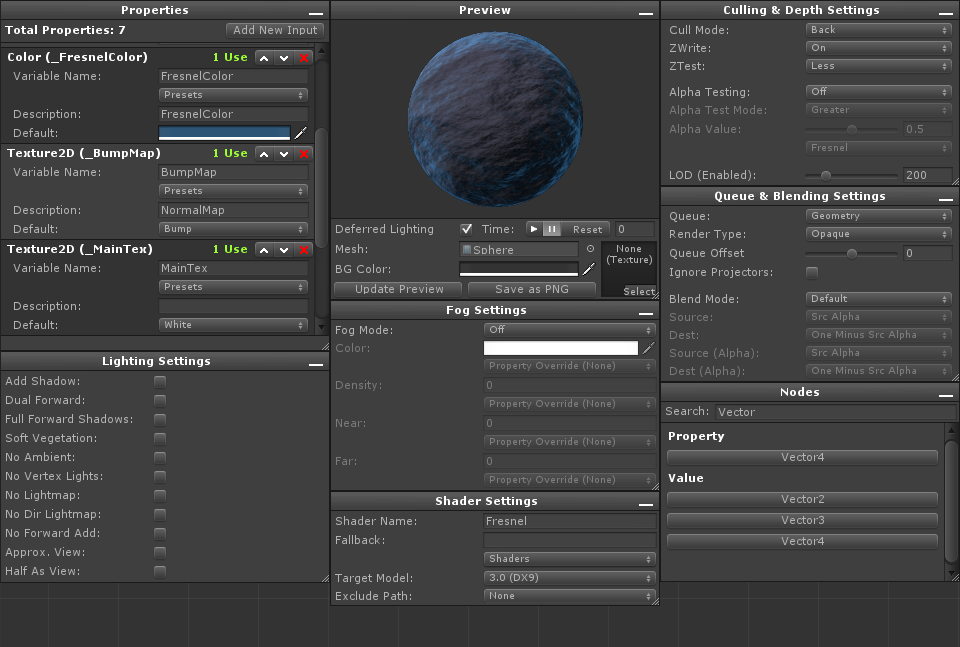Pick BG Color with the eyedropper

pyautogui.click(x=589, y=269)
